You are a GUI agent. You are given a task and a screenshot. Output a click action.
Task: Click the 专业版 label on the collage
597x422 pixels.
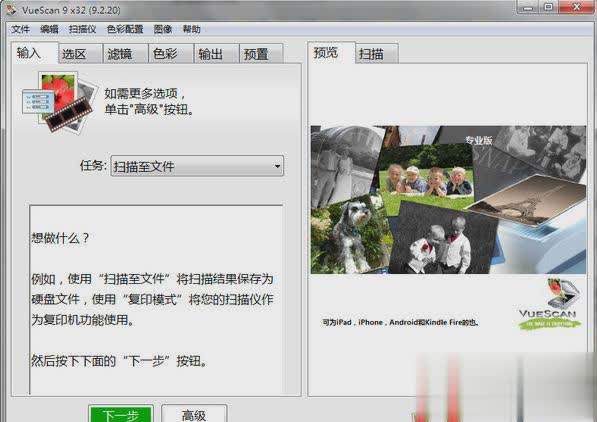point(479,140)
